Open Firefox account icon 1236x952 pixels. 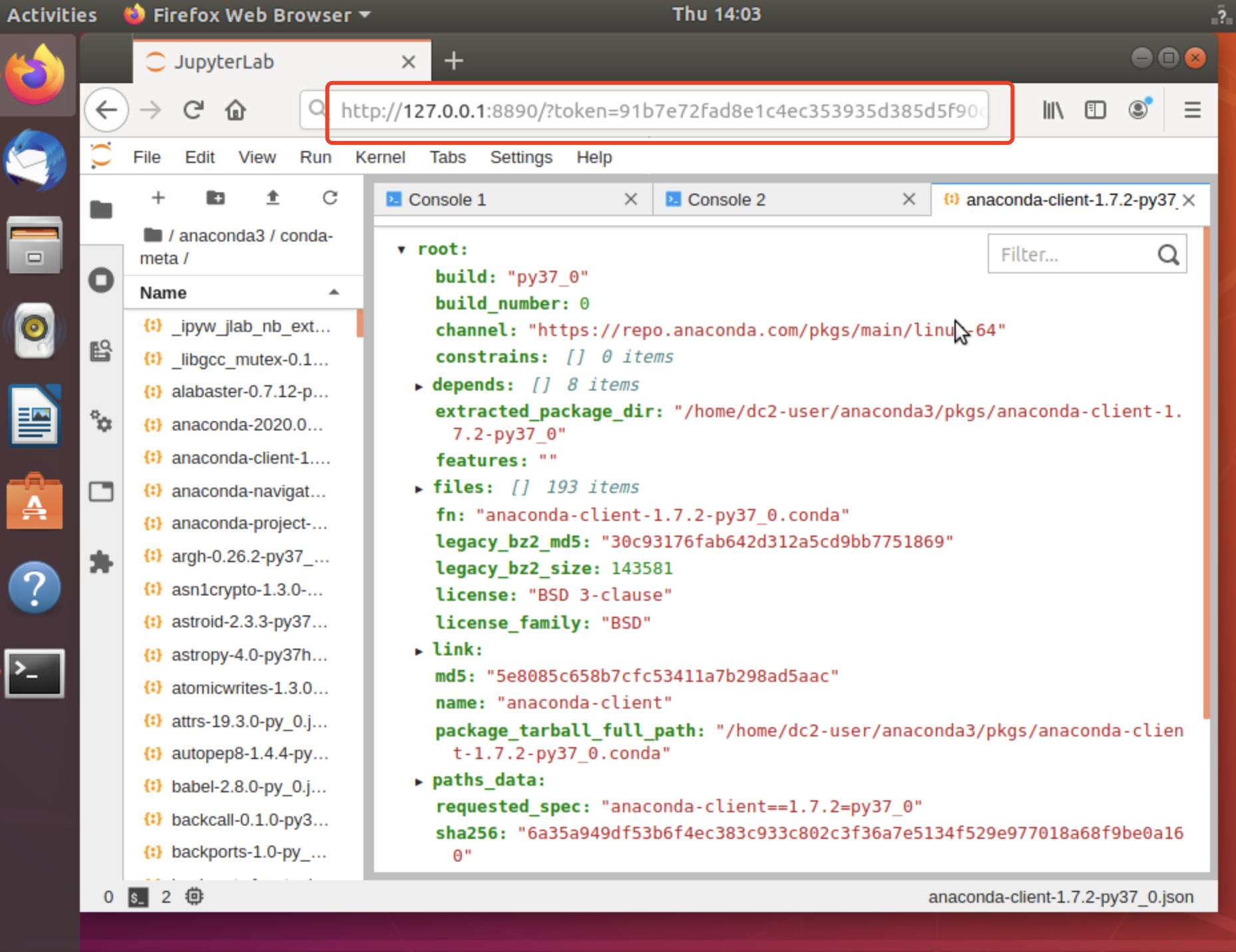[x=1139, y=109]
